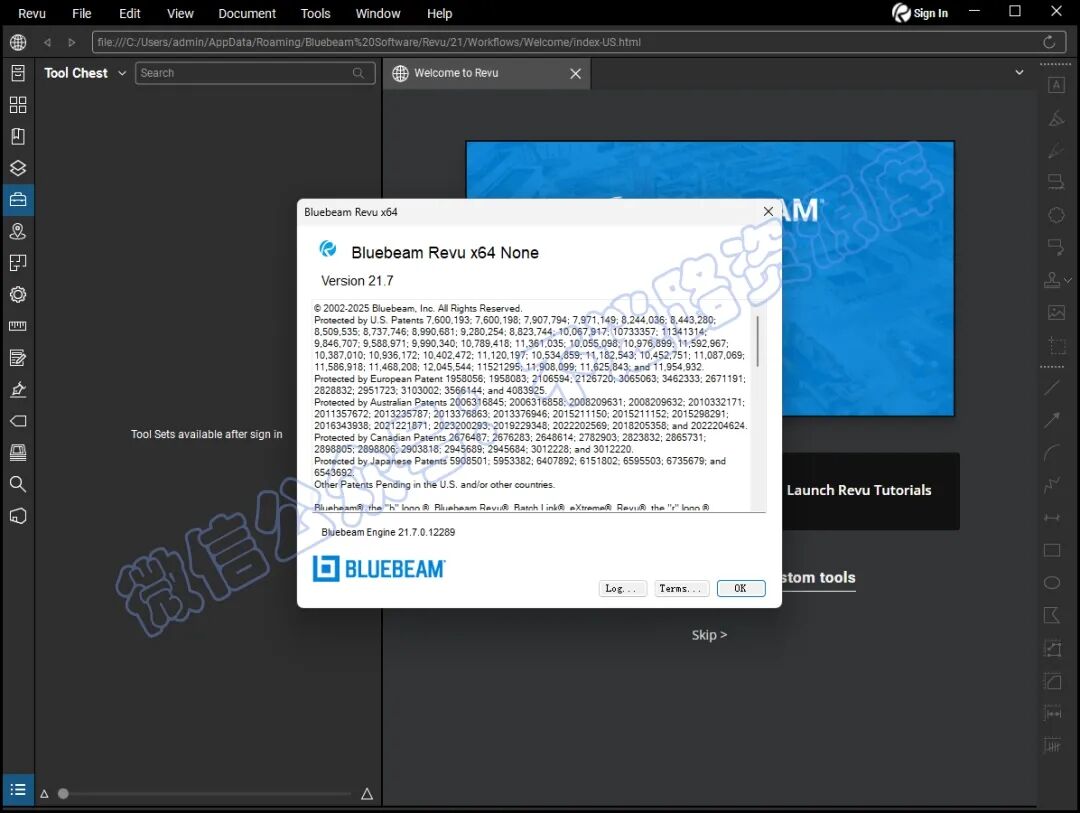Open the document tabs list chevron
Image resolution: width=1080 pixels, height=813 pixels.
pos(1019,72)
